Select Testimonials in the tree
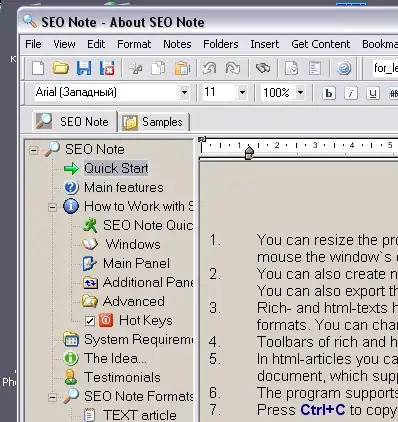398x422 pixels. (x=122, y=377)
